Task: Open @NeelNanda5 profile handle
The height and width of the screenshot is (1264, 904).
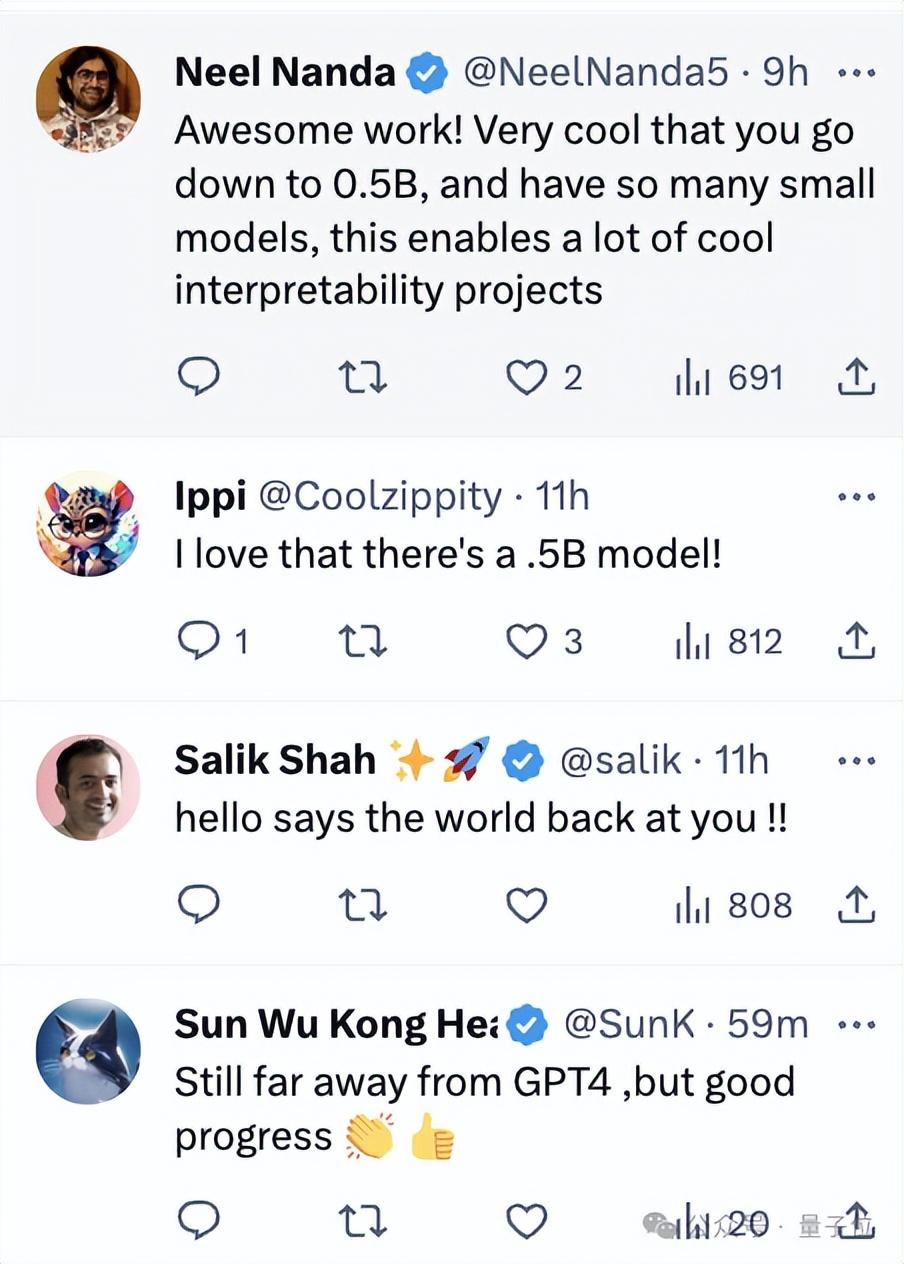Action: pos(599,73)
